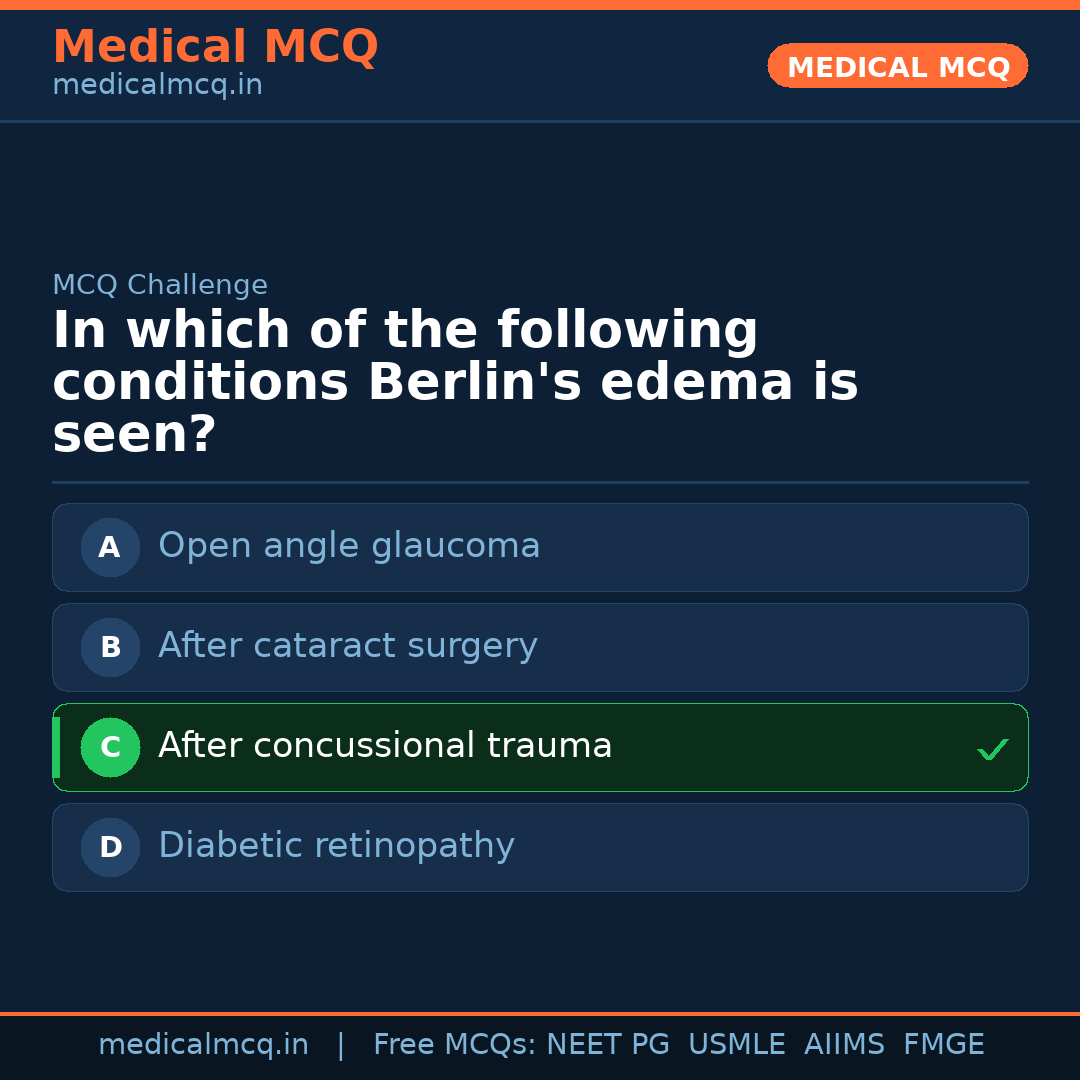Image resolution: width=1080 pixels, height=1080 pixels.
Task: Choose the After cataract surgery option
Action: pyautogui.click(x=347, y=646)
